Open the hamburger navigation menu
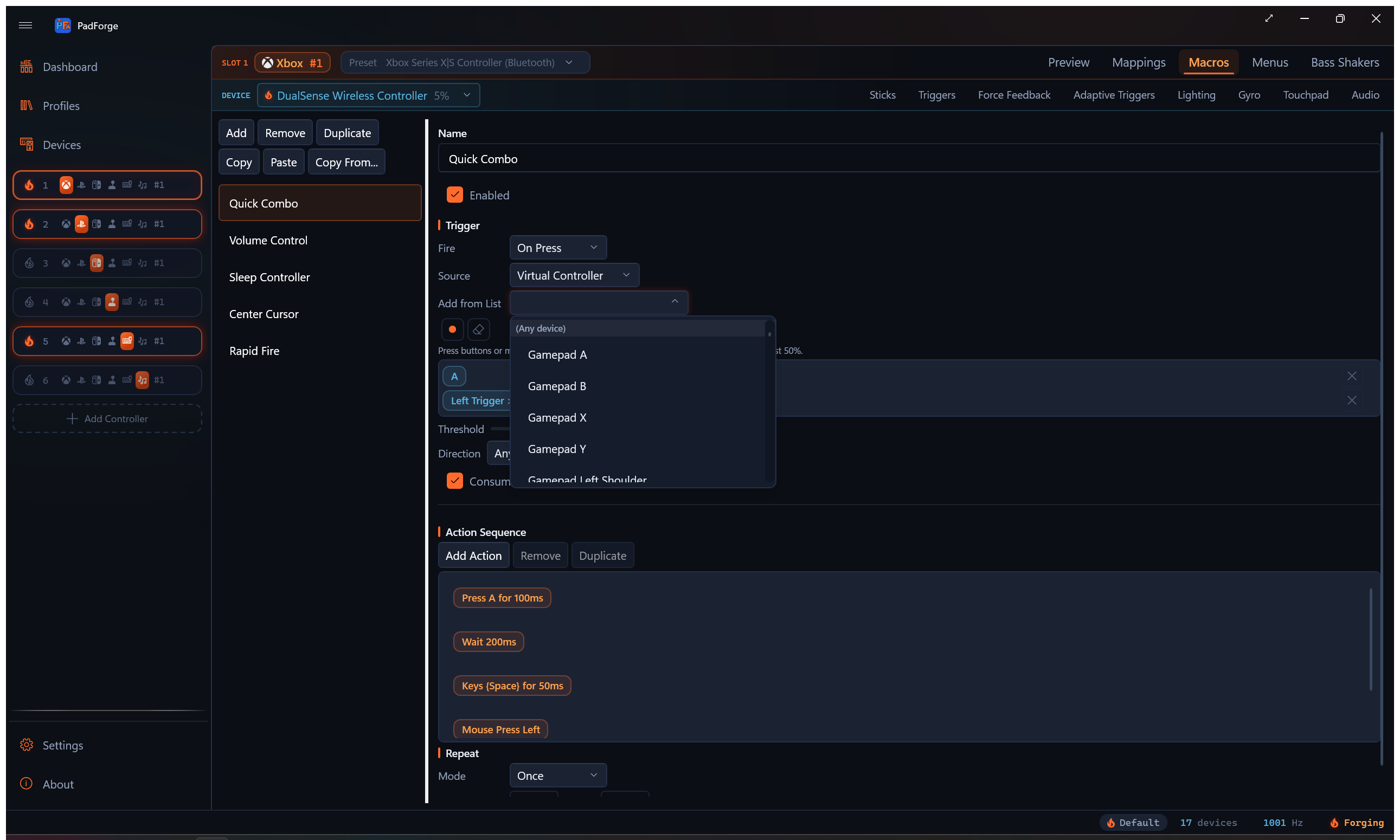Screen dimensions: 1400x840 point(25,25)
